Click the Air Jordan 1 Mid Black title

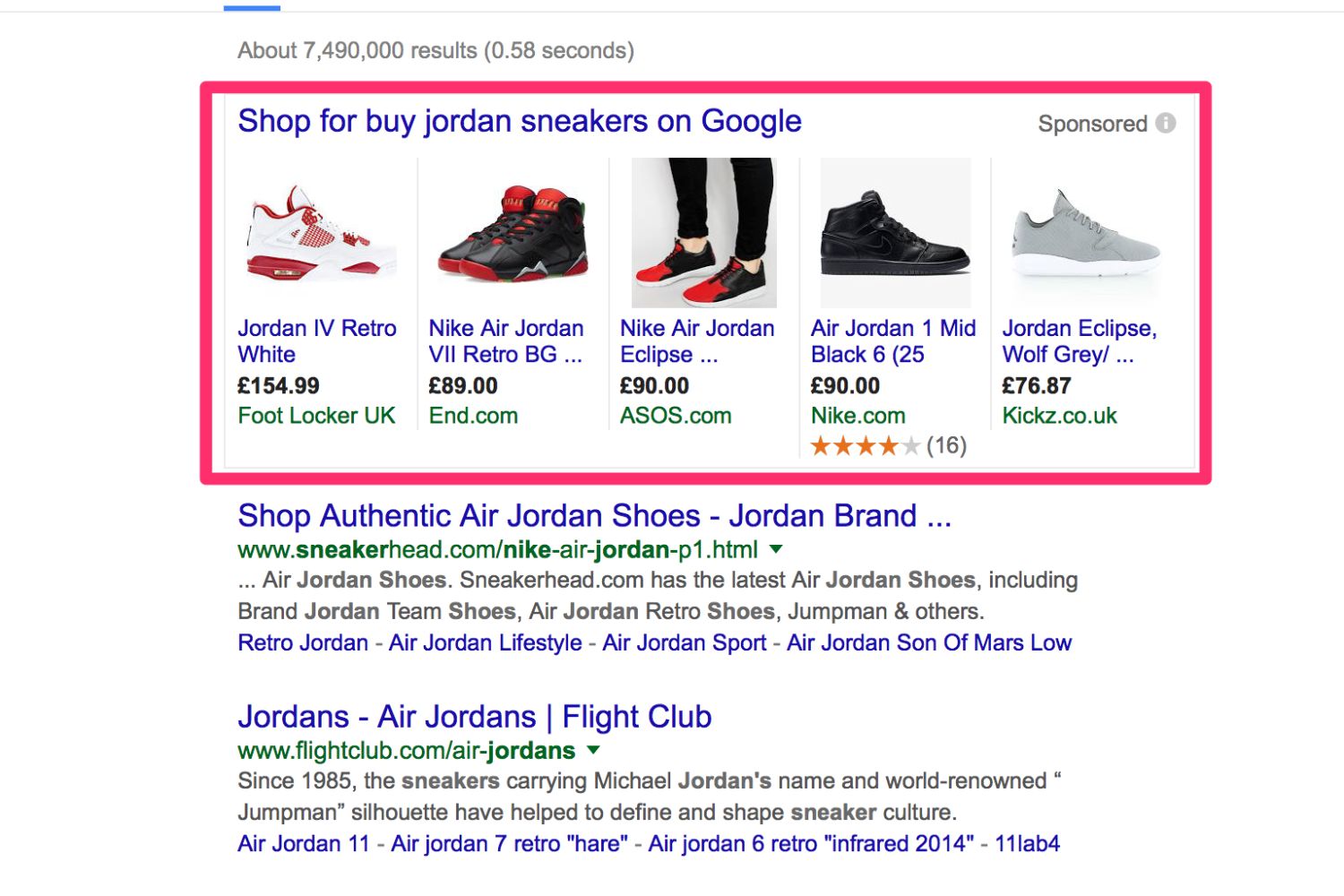[x=892, y=341]
